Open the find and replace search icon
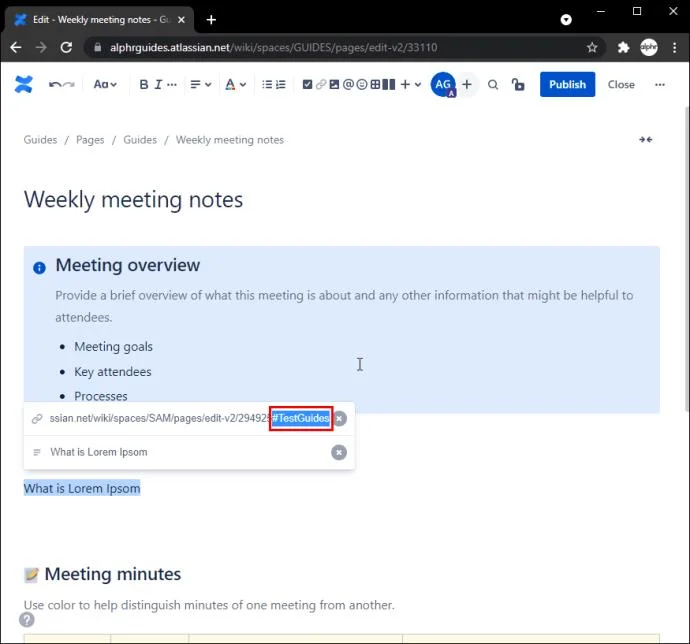 click(x=493, y=85)
